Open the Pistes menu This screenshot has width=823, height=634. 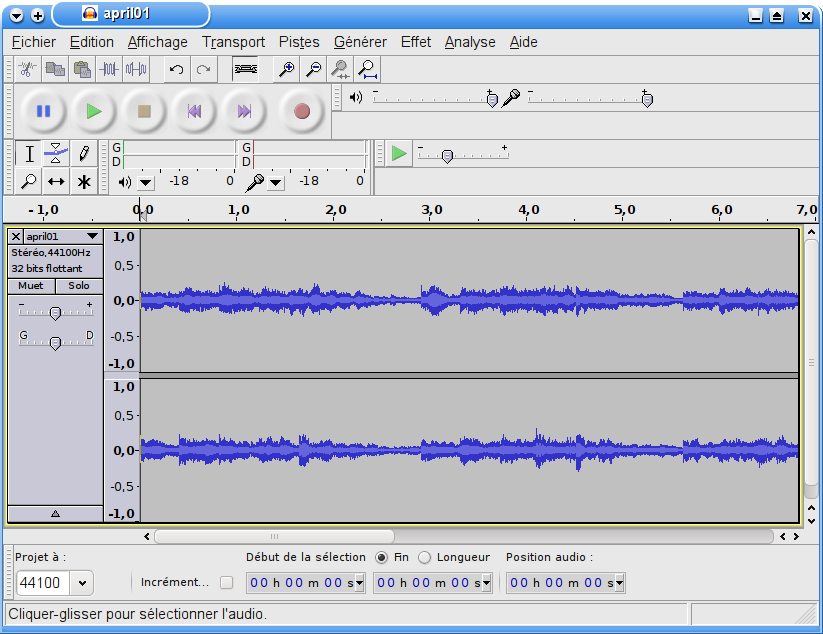(299, 42)
